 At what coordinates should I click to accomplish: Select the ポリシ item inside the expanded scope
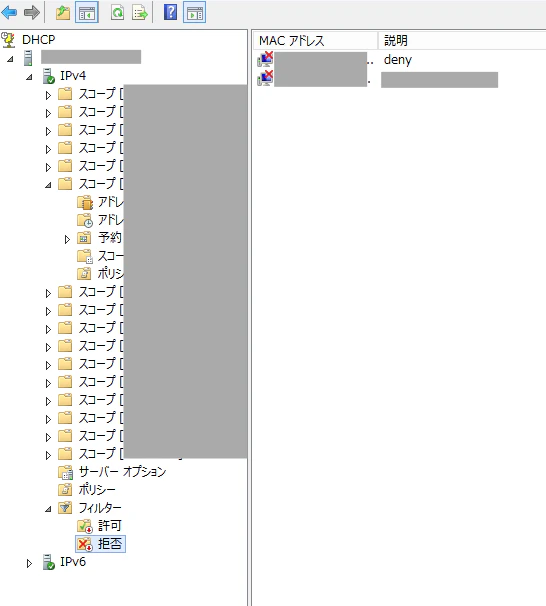(x=110, y=273)
